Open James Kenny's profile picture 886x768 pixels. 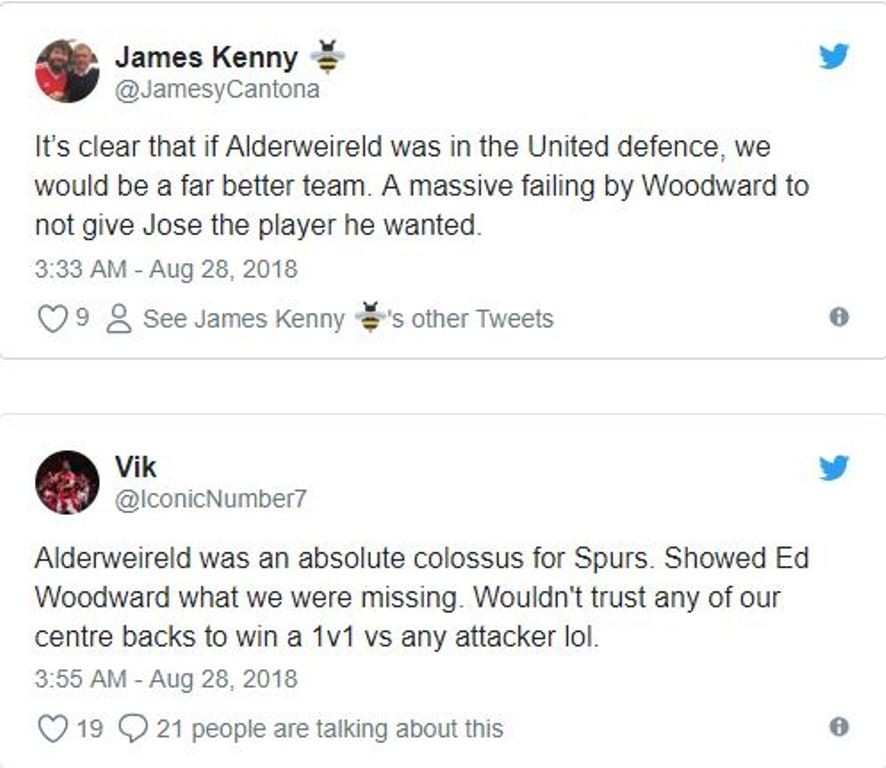point(67,71)
